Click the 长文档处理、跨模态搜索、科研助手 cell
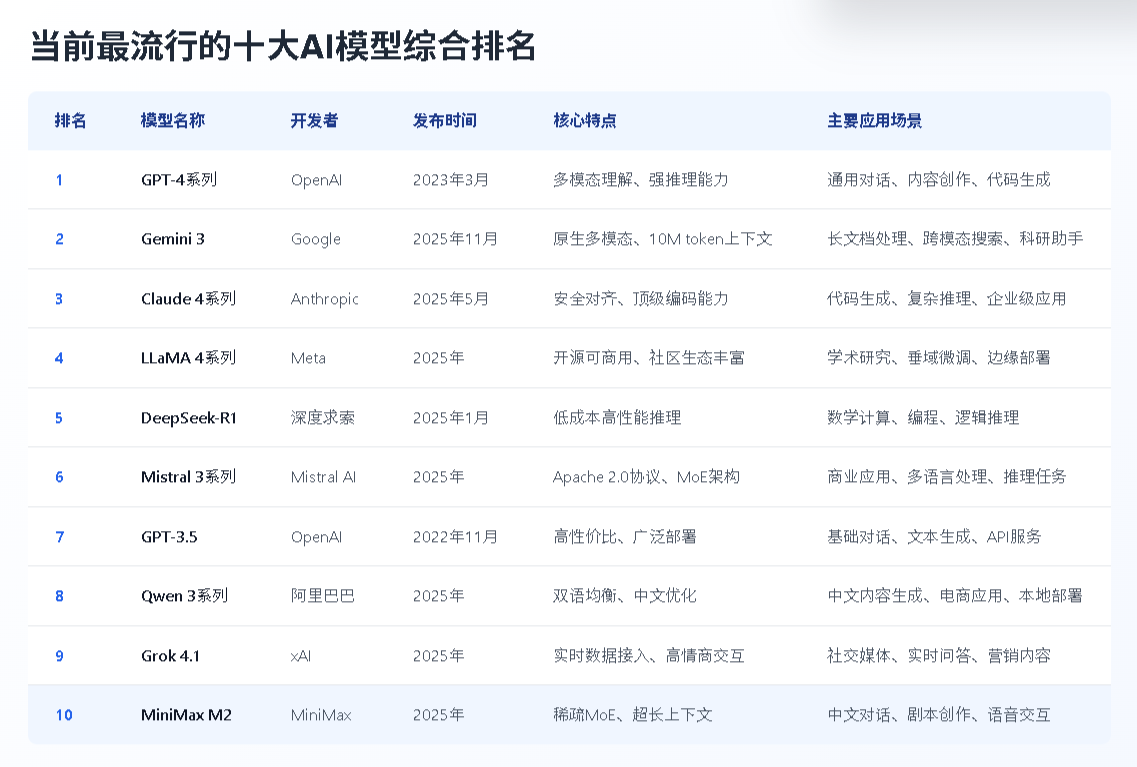 [955, 239]
